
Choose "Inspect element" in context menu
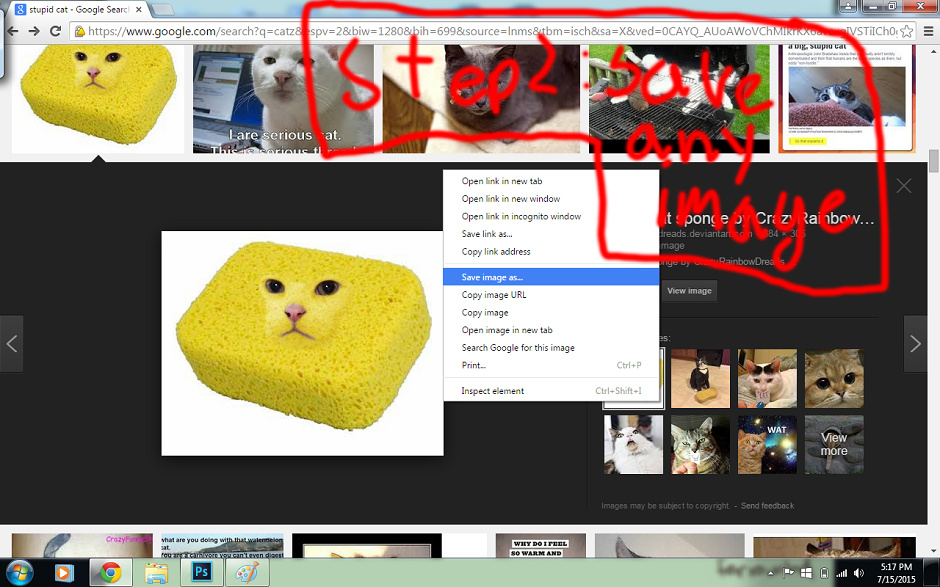click(x=493, y=391)
